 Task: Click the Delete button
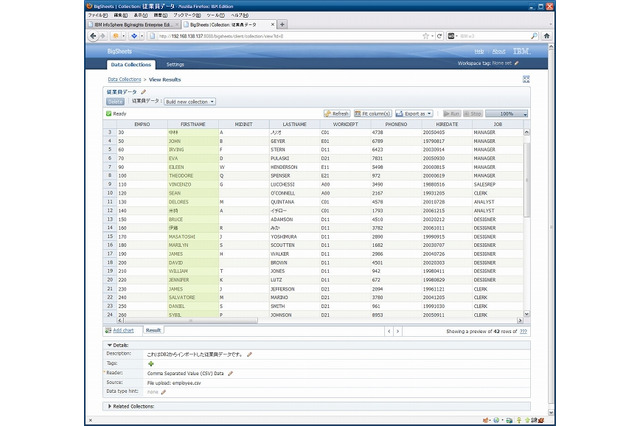115,102
